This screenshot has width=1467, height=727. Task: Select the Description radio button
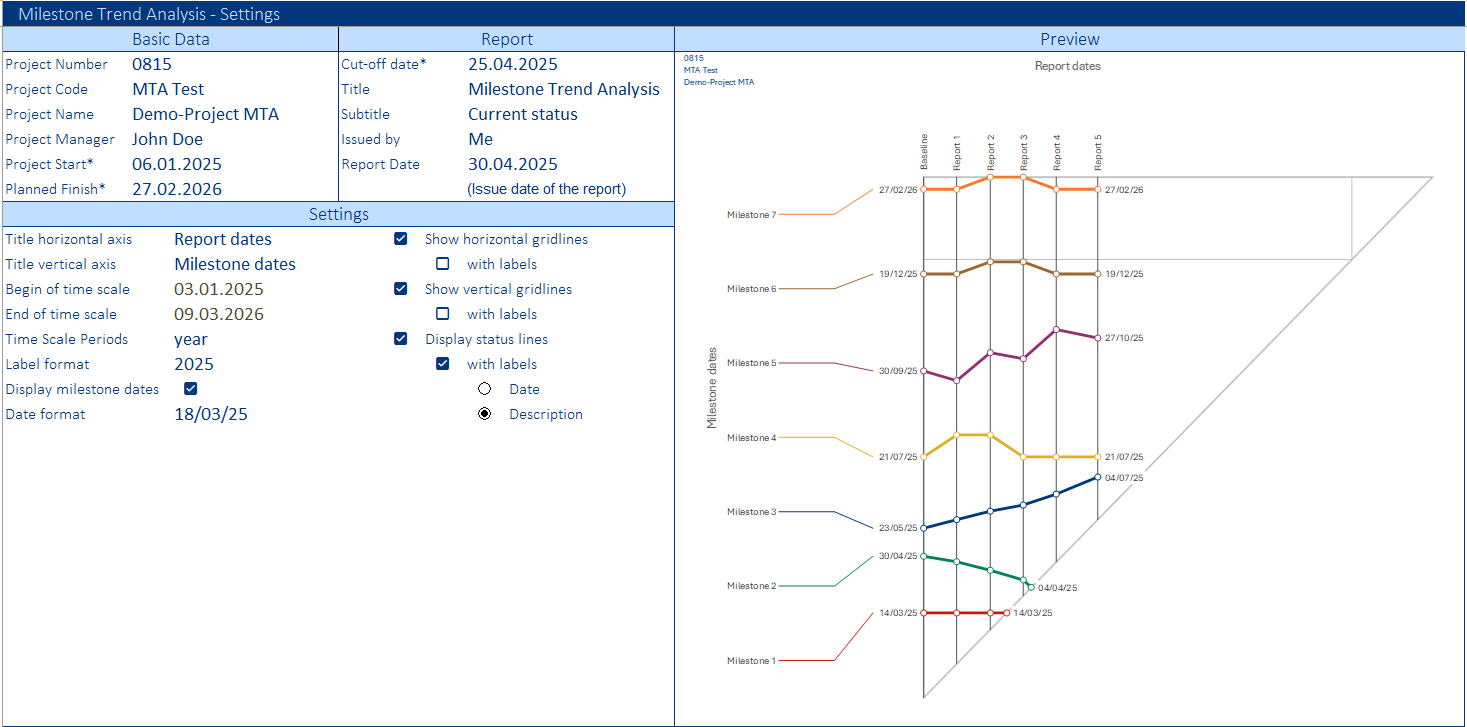(485, 414)
